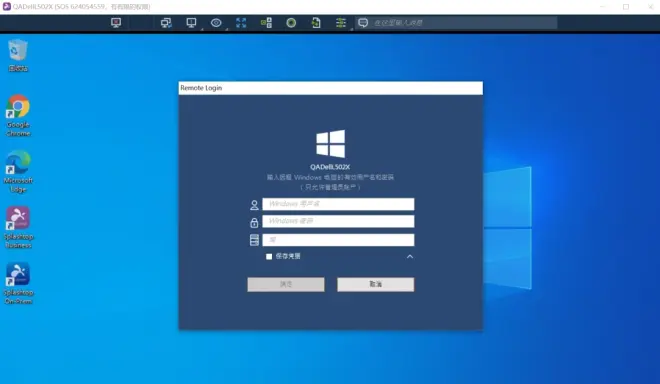Viewport: 660px width, 384px height.
Task: Click the chat bubble icon
Action: (x=363, y=23)
